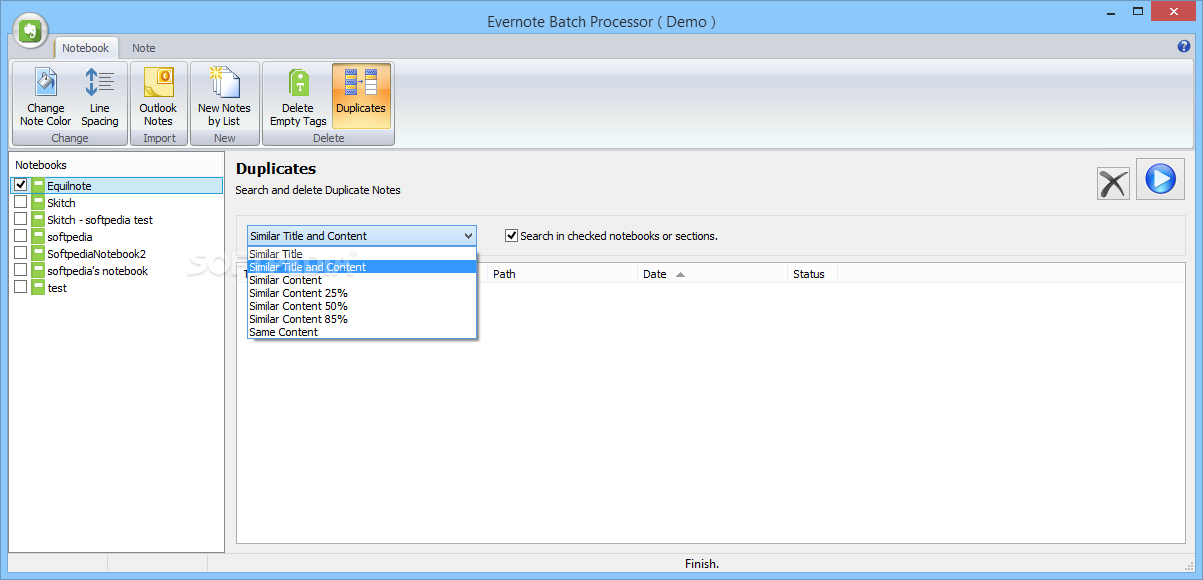
Task: Uncheck the Equilnote notebook checkbox
Action: 21,186
